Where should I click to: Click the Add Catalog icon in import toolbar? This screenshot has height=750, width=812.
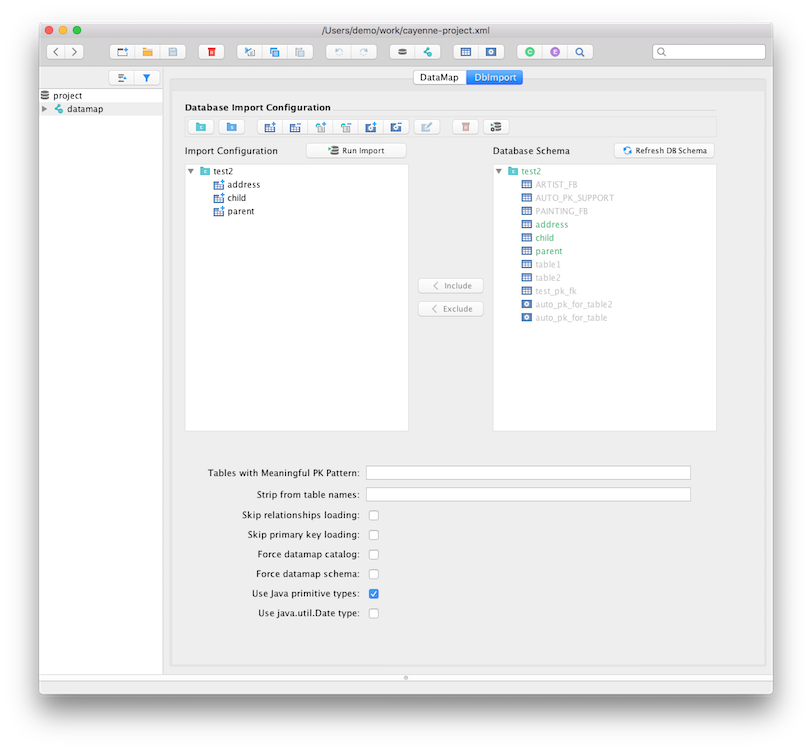[201, 127]
